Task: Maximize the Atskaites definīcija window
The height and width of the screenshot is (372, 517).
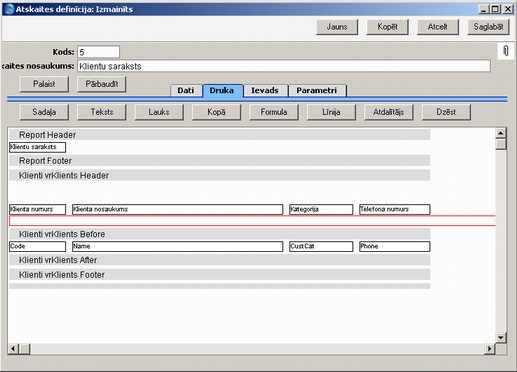Action: (x=495, y=9)
